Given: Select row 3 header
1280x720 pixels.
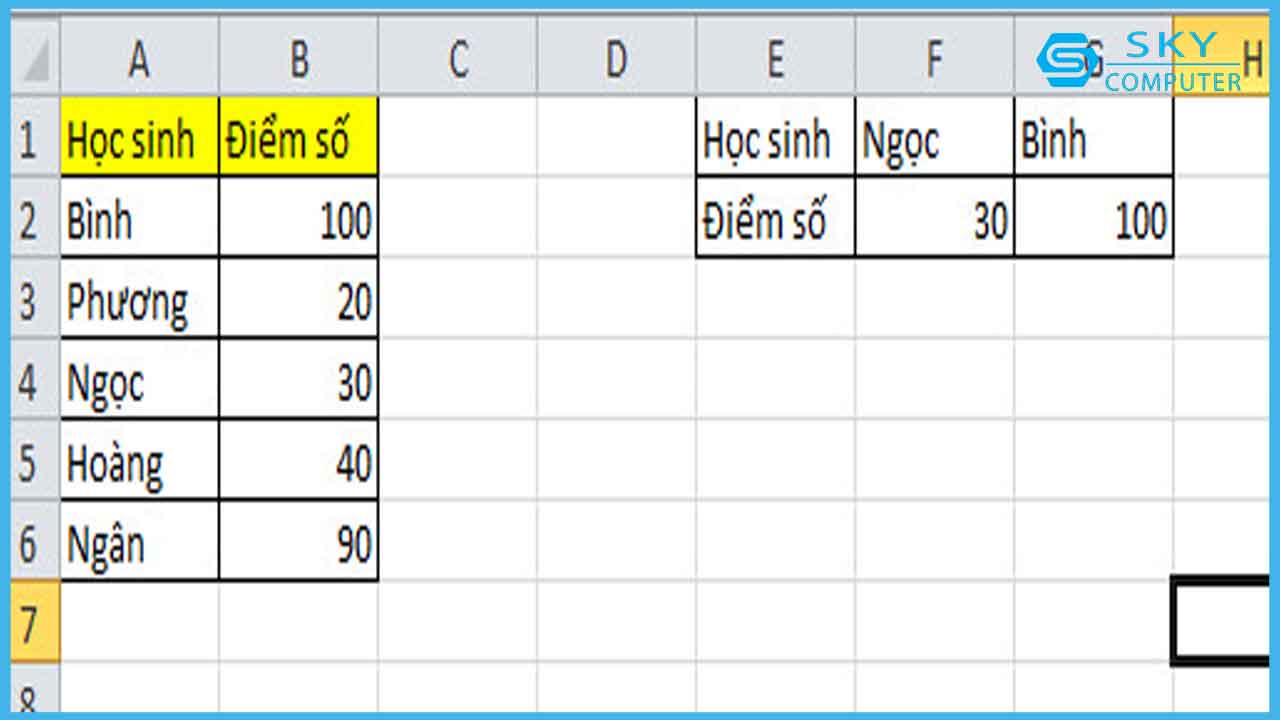Looking at the screenshot, I should click(x=35, y=298).
